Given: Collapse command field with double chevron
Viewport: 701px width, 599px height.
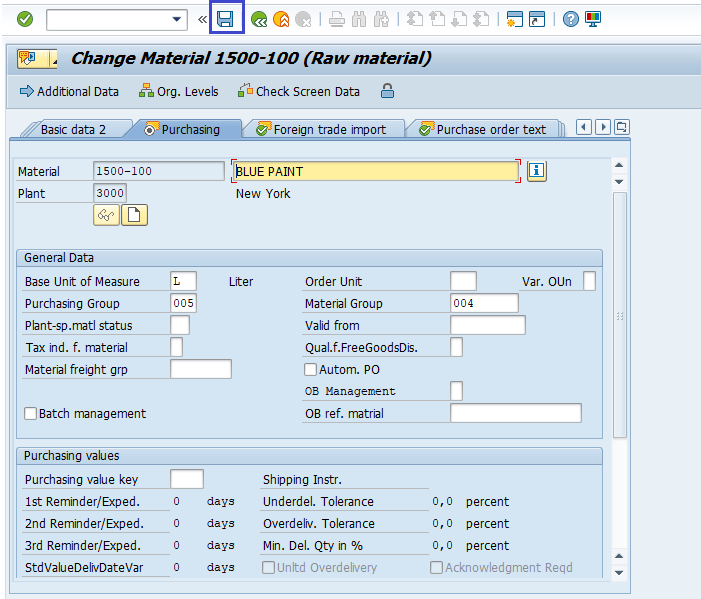Looking at the screenshot, I should tap(202, 20).
